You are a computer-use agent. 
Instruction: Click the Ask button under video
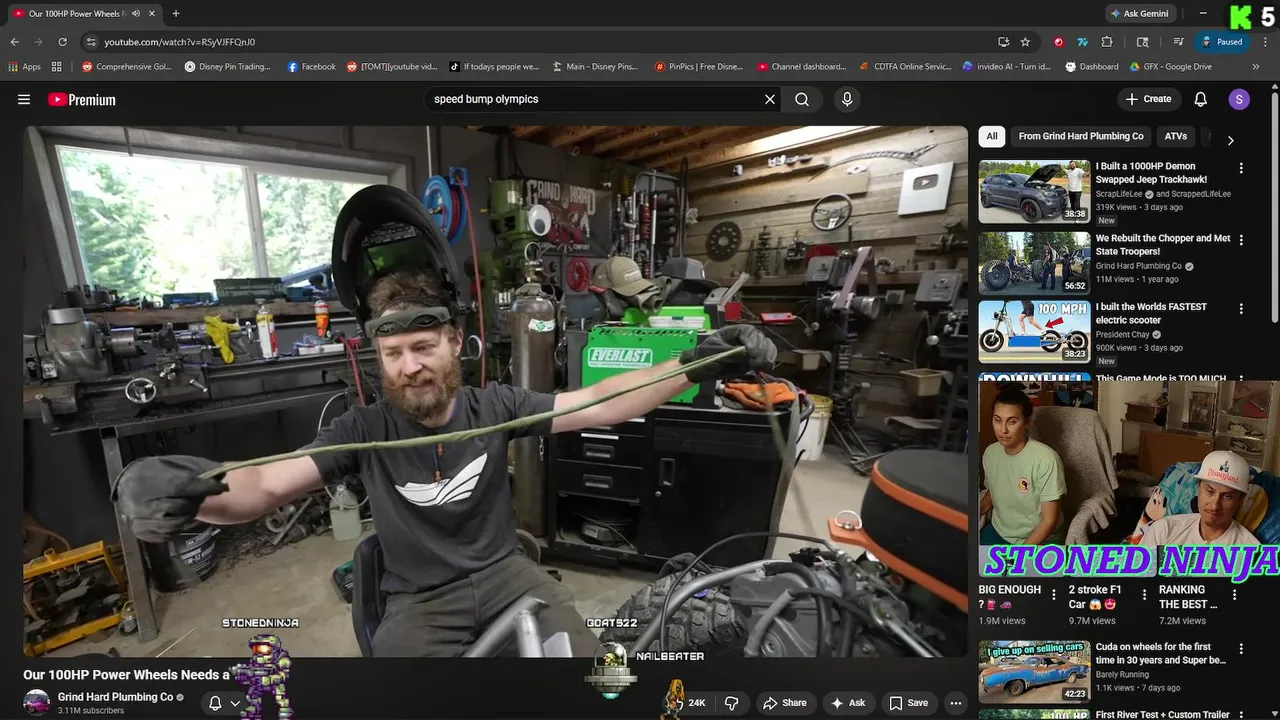848,703
